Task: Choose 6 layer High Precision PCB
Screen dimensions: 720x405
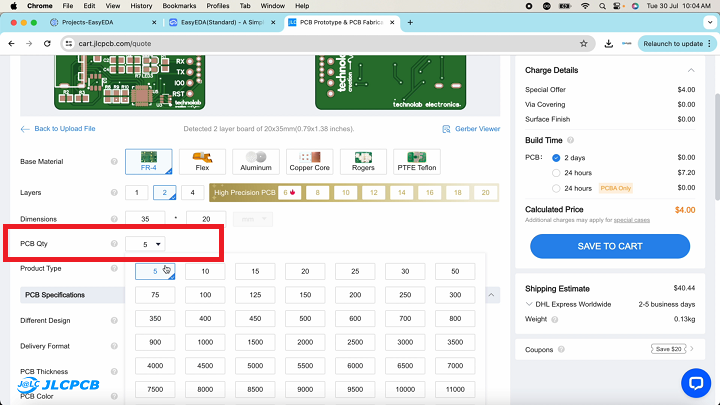Action: (289, 192)
